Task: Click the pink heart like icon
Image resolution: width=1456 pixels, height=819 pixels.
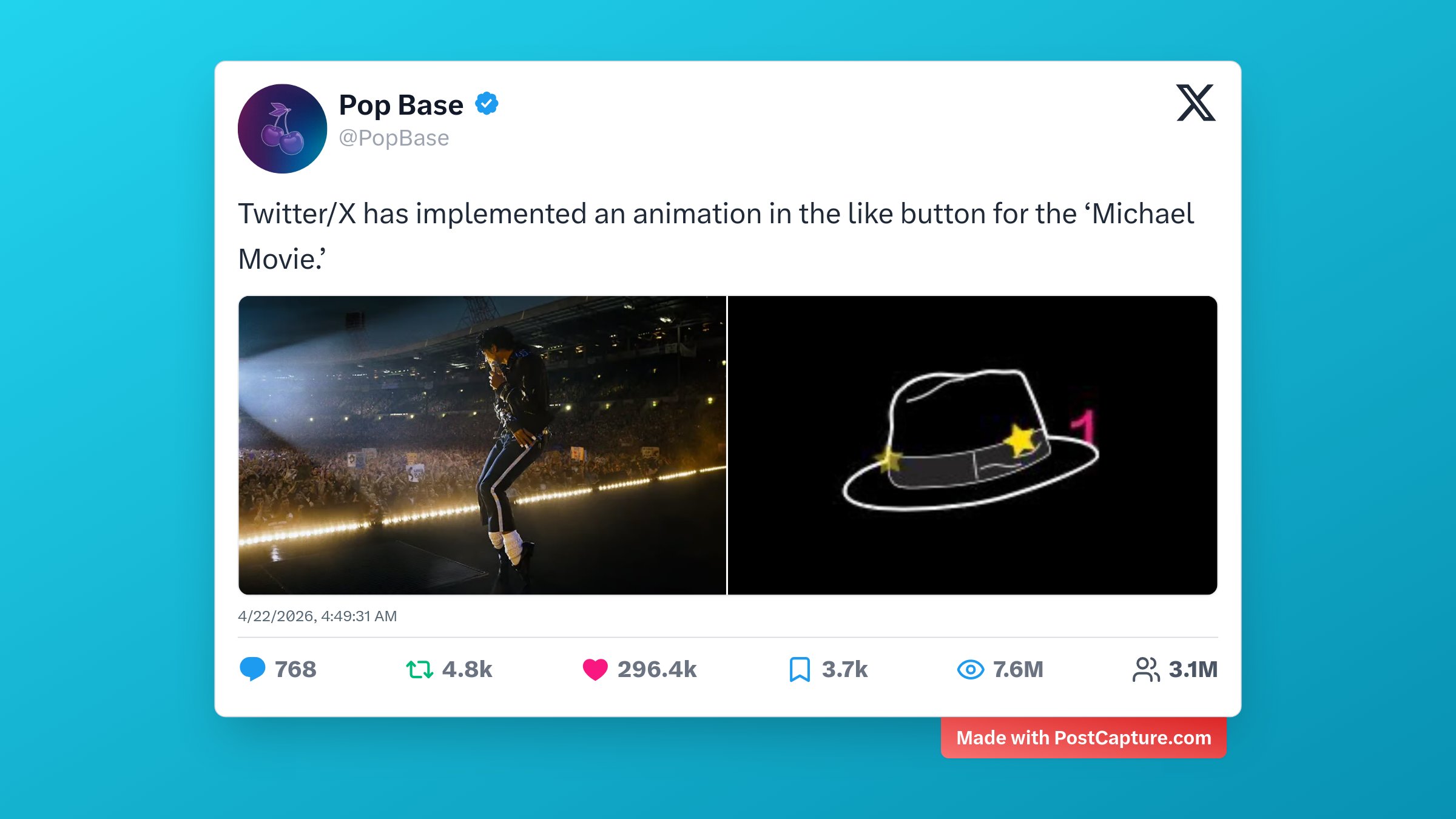Action: (595, 669)
